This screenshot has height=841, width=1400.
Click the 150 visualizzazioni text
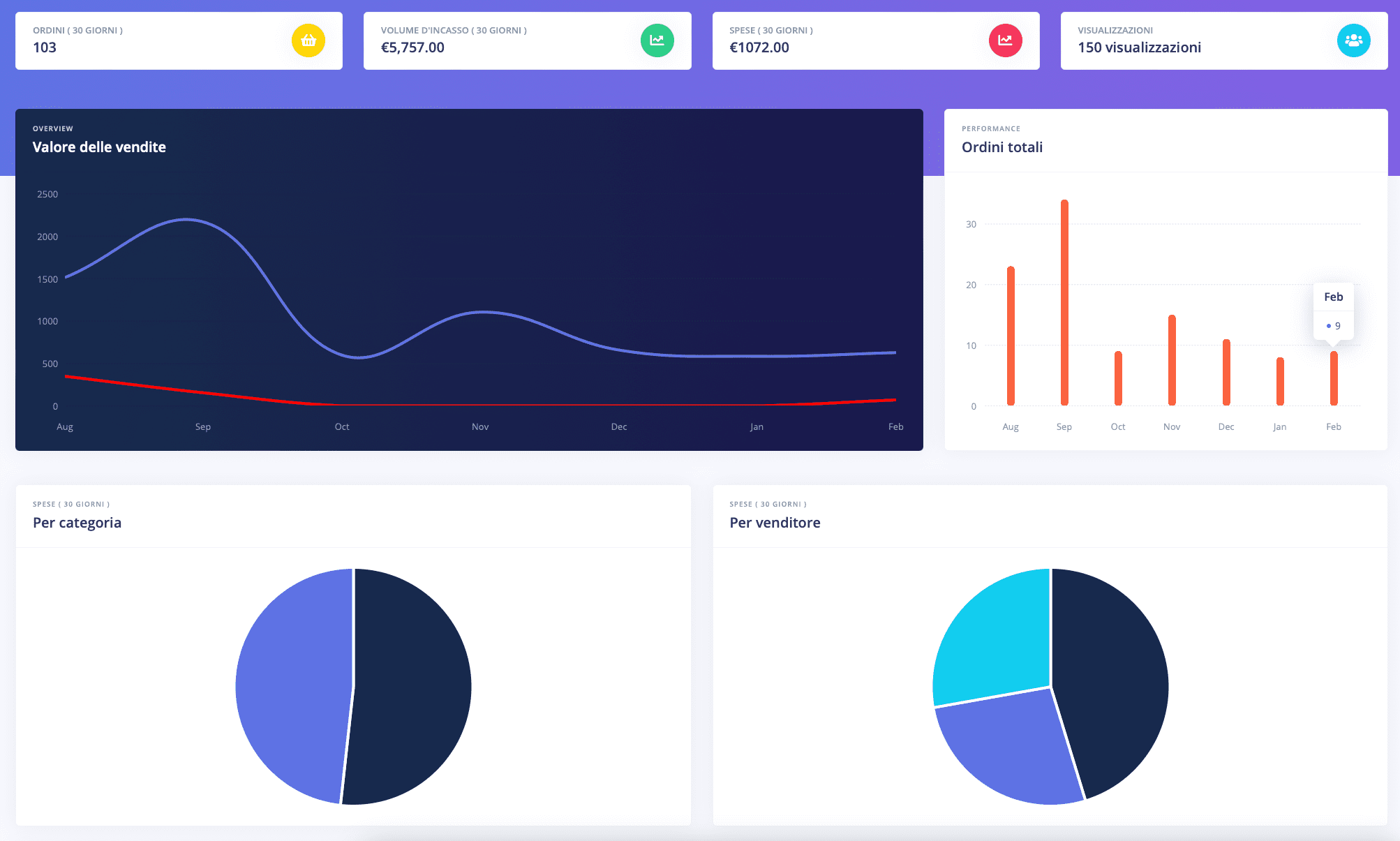click(x=1139, y=47)
